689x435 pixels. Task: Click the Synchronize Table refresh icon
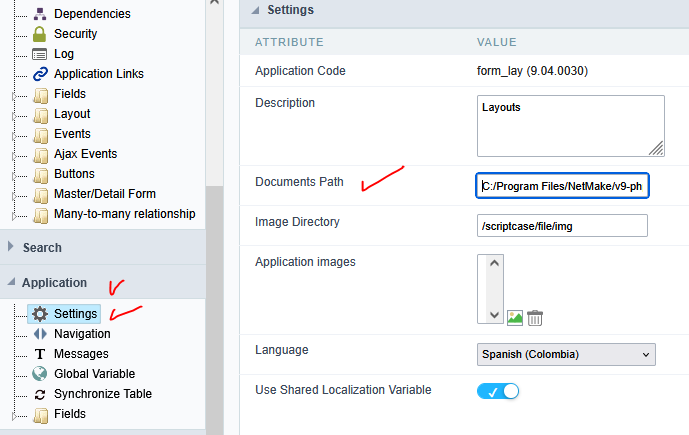tap(40, 394)
